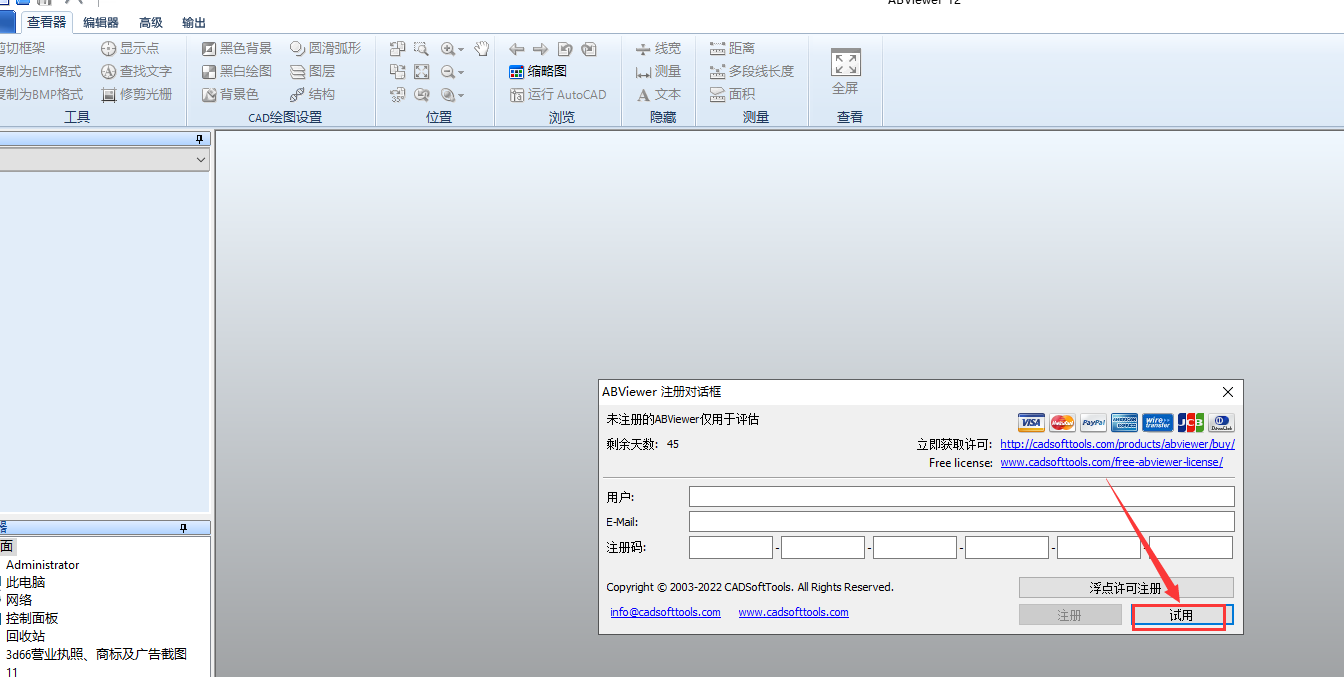Open the 结构 structure panel
This screenshot has width=1344, height=677.
[313, 94]
